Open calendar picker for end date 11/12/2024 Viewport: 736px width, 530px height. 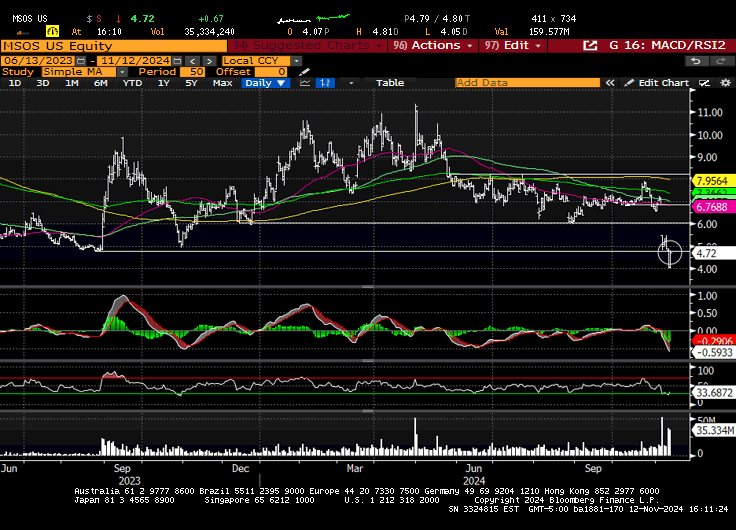pos(177,61)
